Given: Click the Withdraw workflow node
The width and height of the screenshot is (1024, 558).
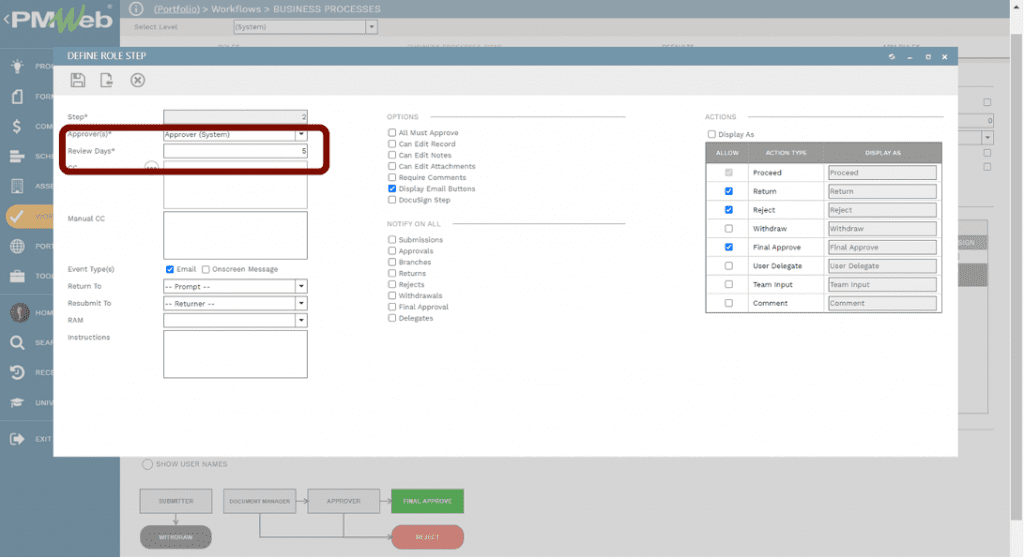Looking at the screenshot, I should [x=176, y=537].
